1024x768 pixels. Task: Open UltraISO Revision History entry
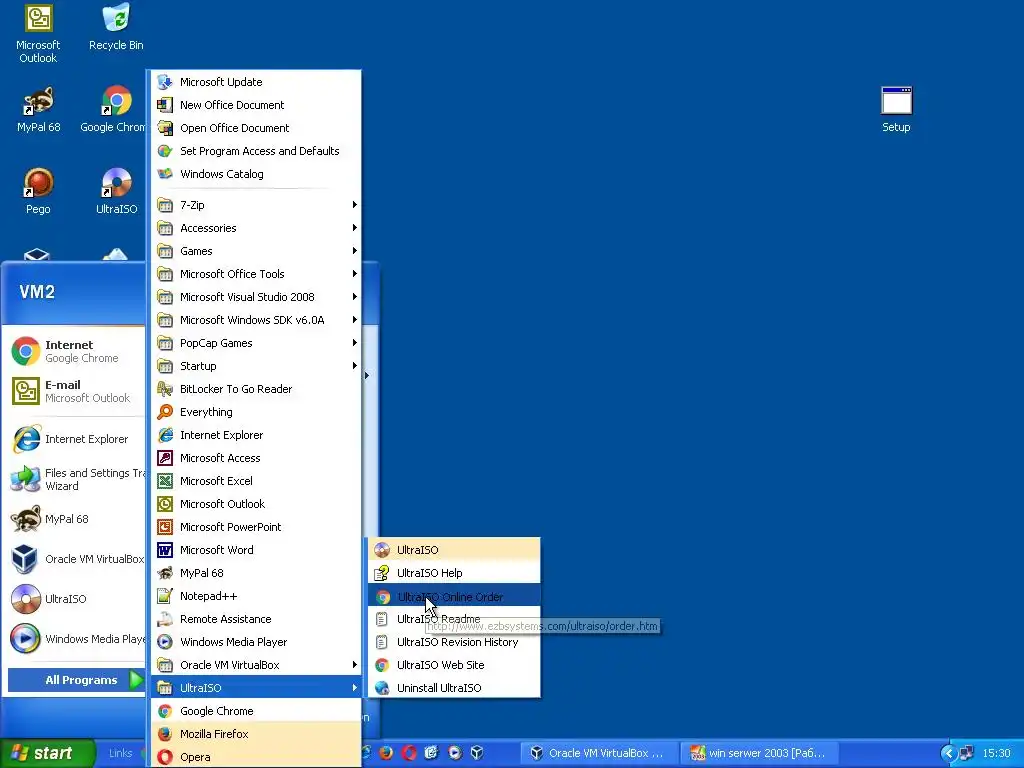(x=455, y=642)
